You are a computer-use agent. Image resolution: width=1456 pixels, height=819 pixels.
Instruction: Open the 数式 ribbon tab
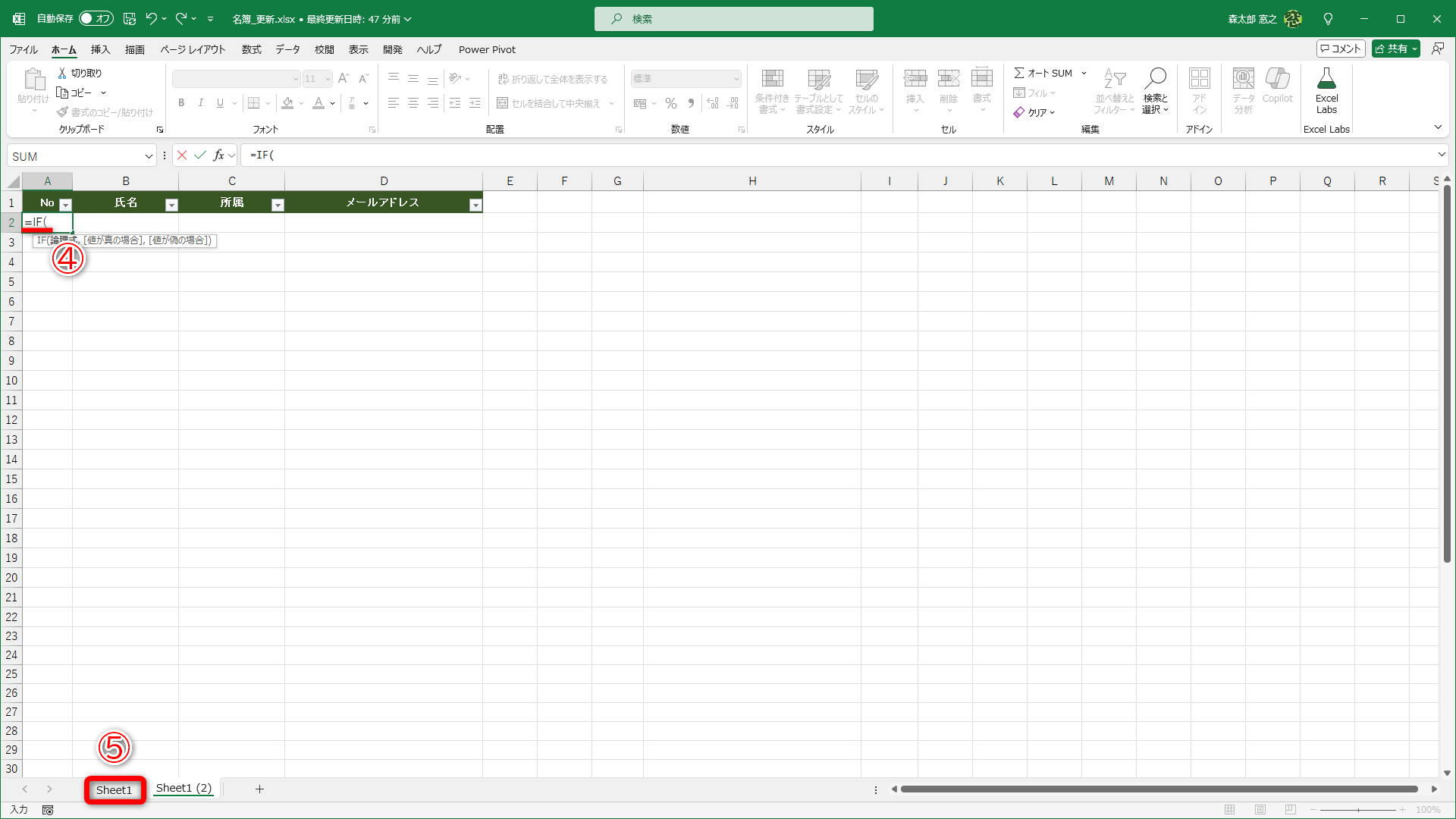point(251,49)
